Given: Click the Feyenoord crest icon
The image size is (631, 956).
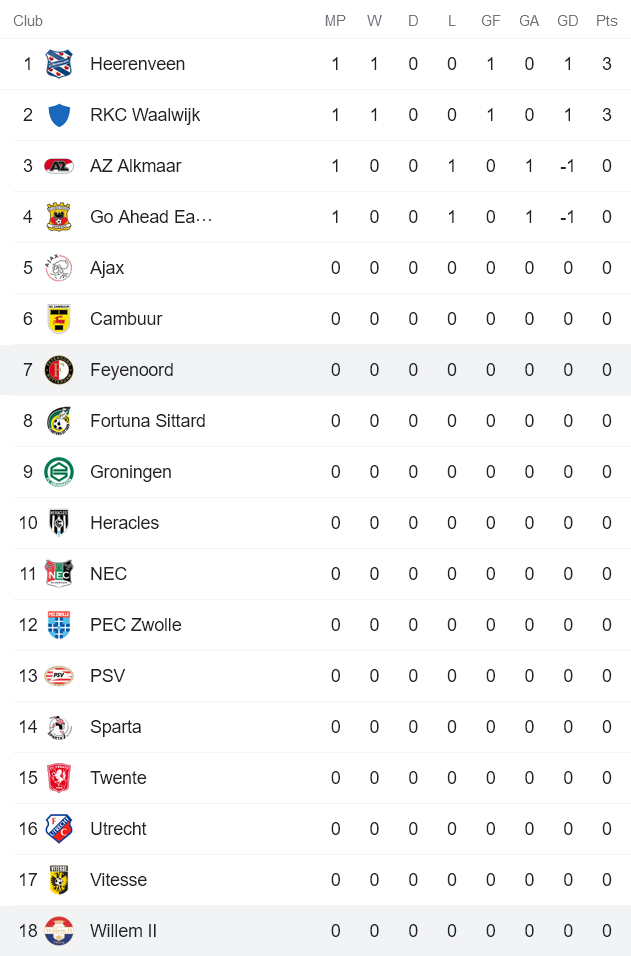Looking at the screenshot, I should [59, 369].
